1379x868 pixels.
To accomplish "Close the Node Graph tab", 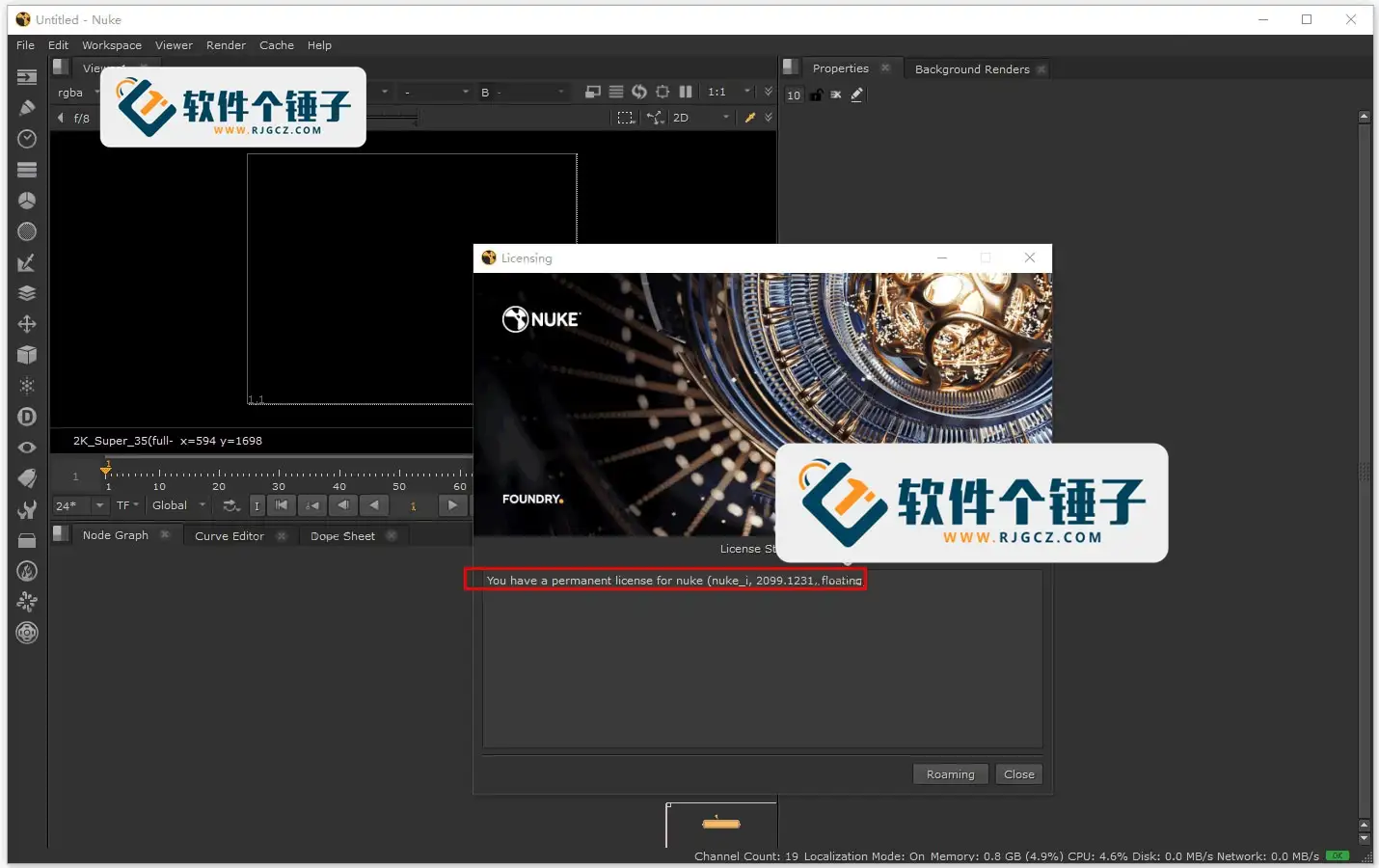I will click(165, 534).
